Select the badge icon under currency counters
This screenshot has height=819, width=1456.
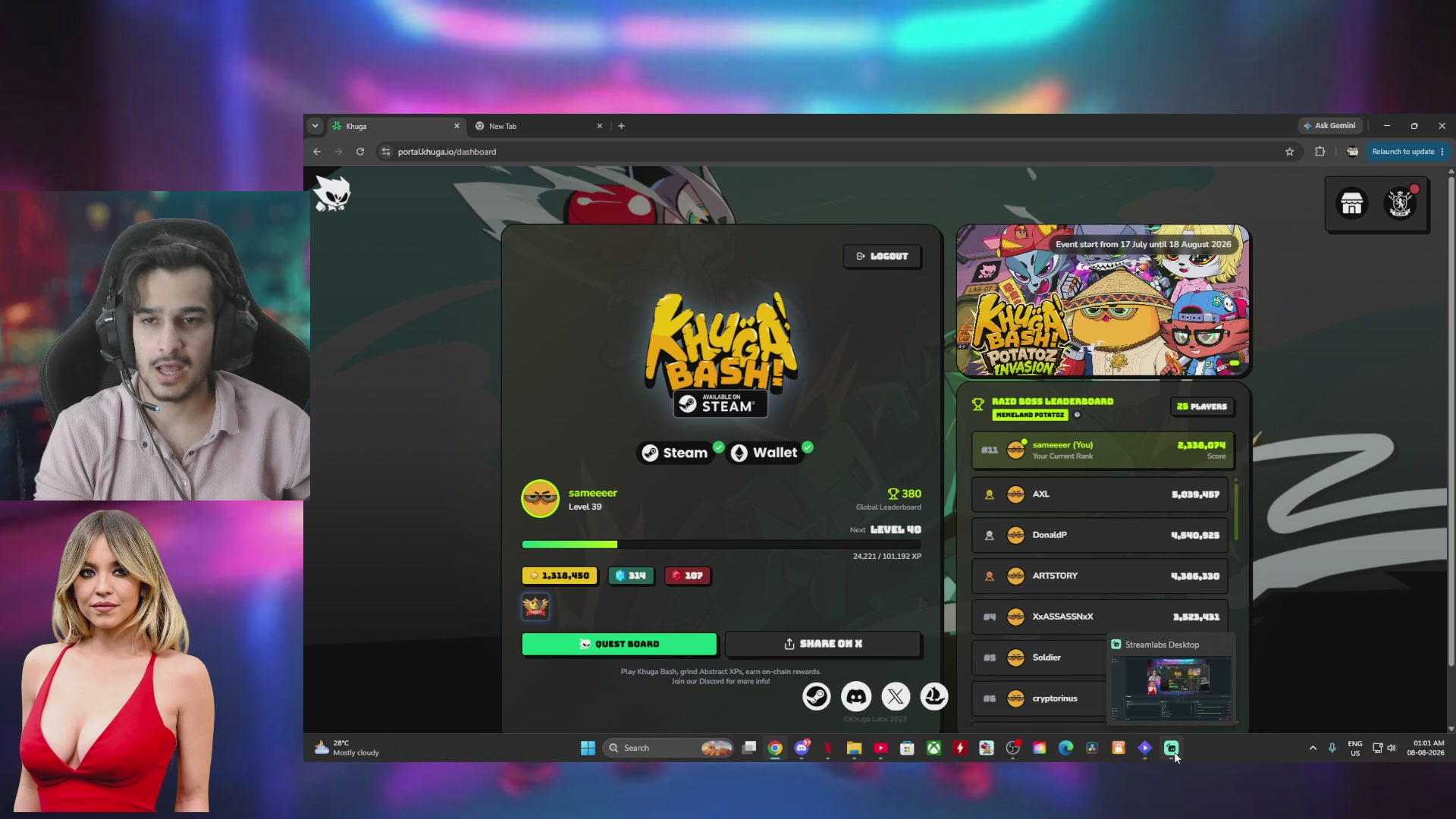tap(535, 606)
